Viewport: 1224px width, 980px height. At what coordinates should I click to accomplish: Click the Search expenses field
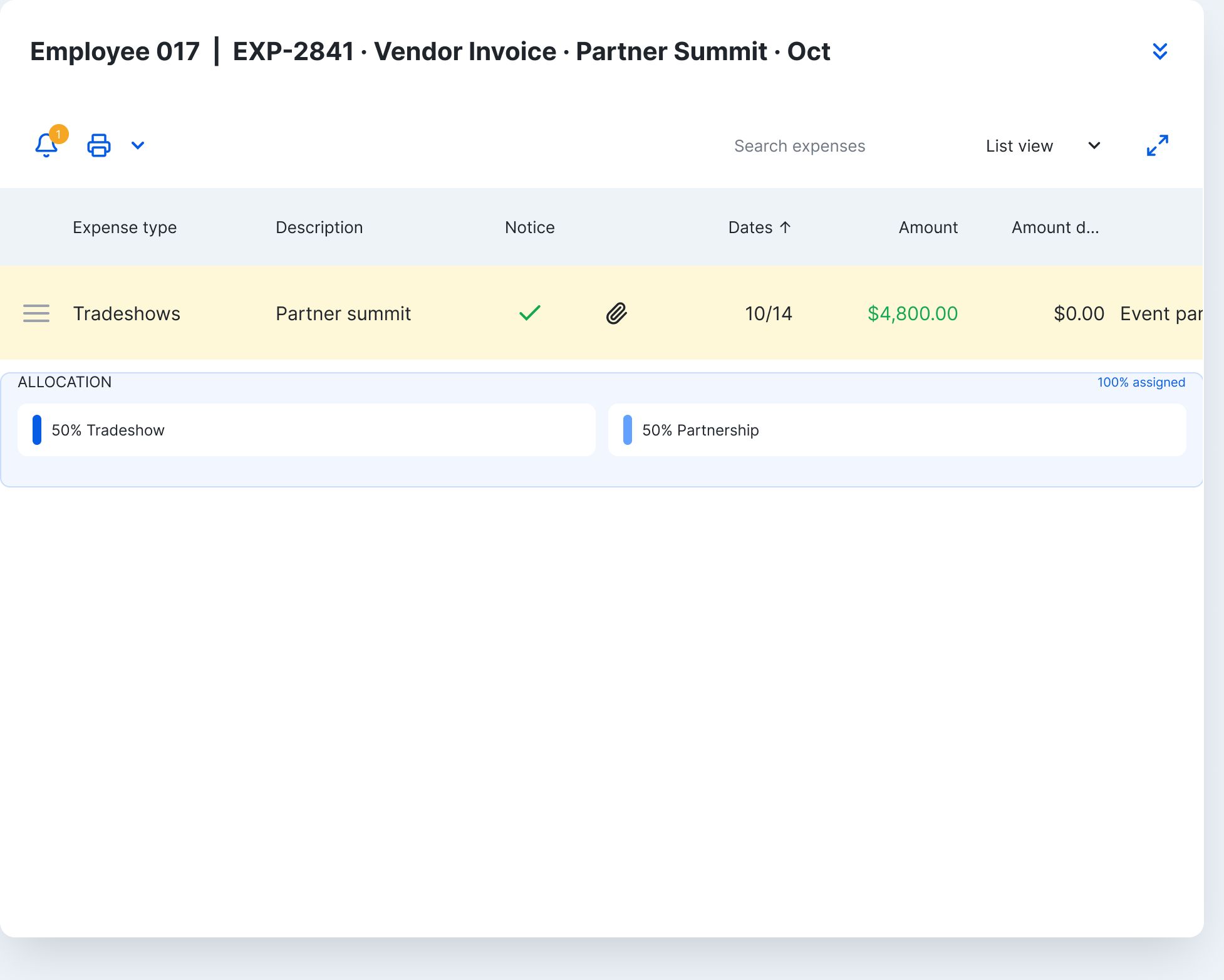(799, 146)
